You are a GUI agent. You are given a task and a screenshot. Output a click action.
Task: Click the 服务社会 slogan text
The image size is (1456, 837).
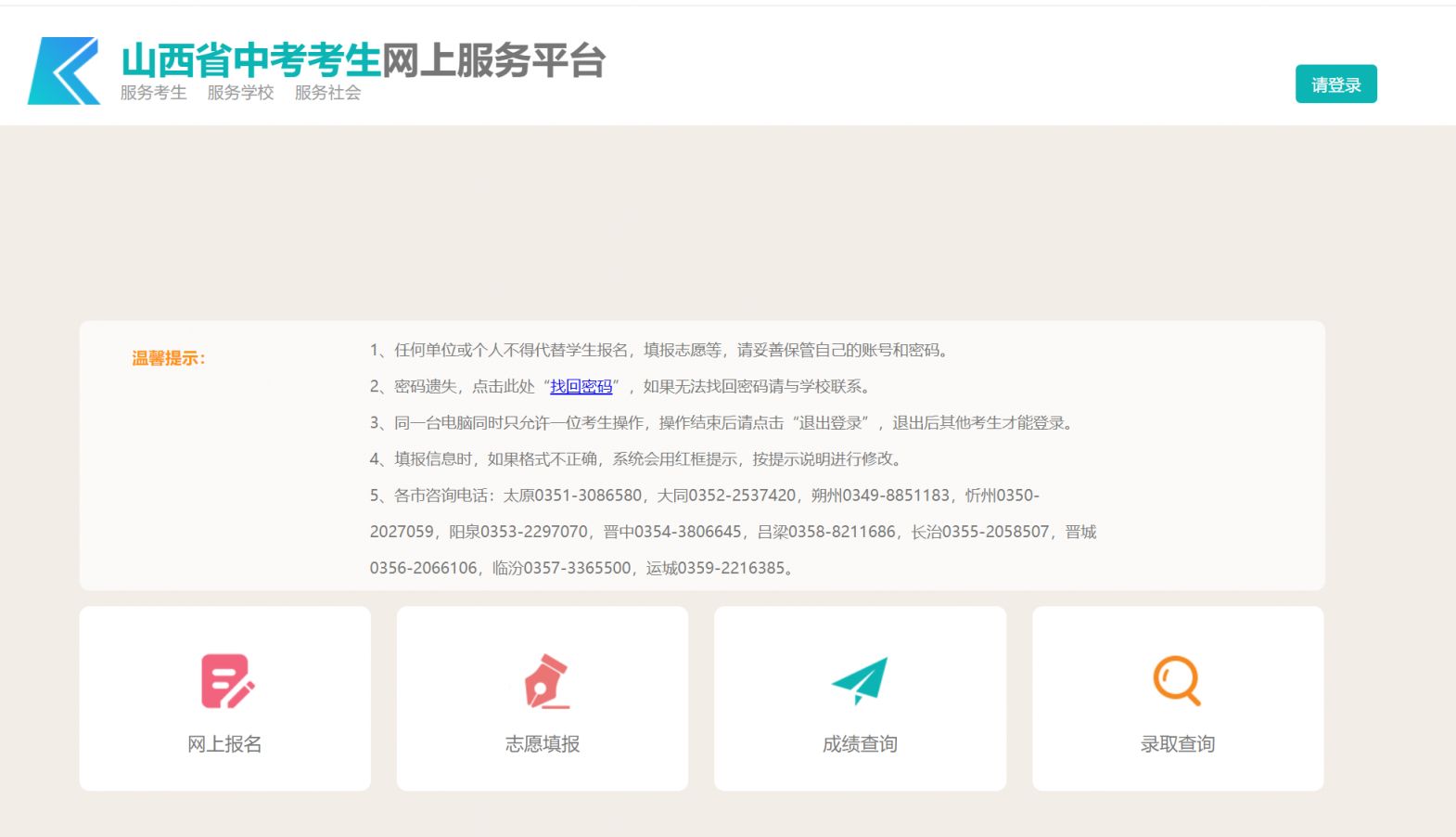[x=327, y=93]
